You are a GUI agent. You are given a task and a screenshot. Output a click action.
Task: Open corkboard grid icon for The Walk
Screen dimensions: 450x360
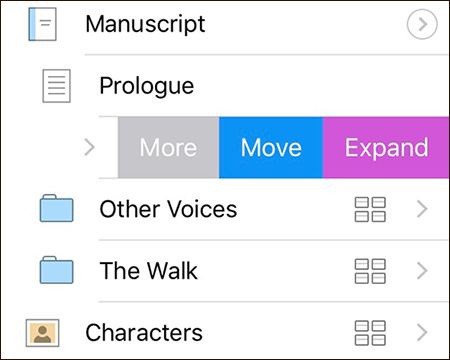pos(370,271)
